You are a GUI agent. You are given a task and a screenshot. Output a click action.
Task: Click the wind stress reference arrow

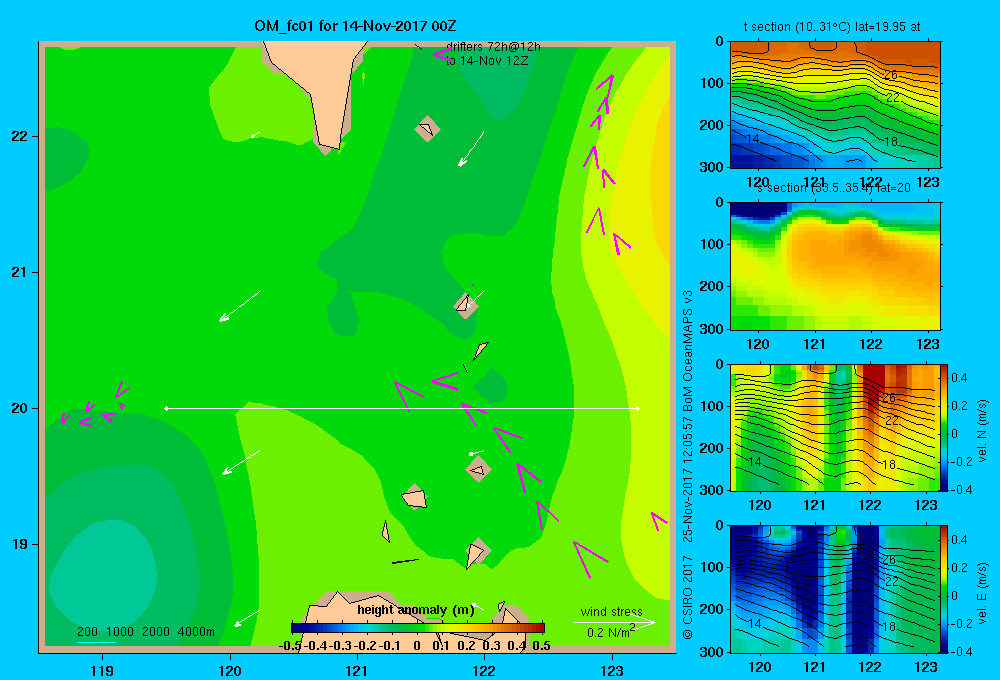click(614, 622)
